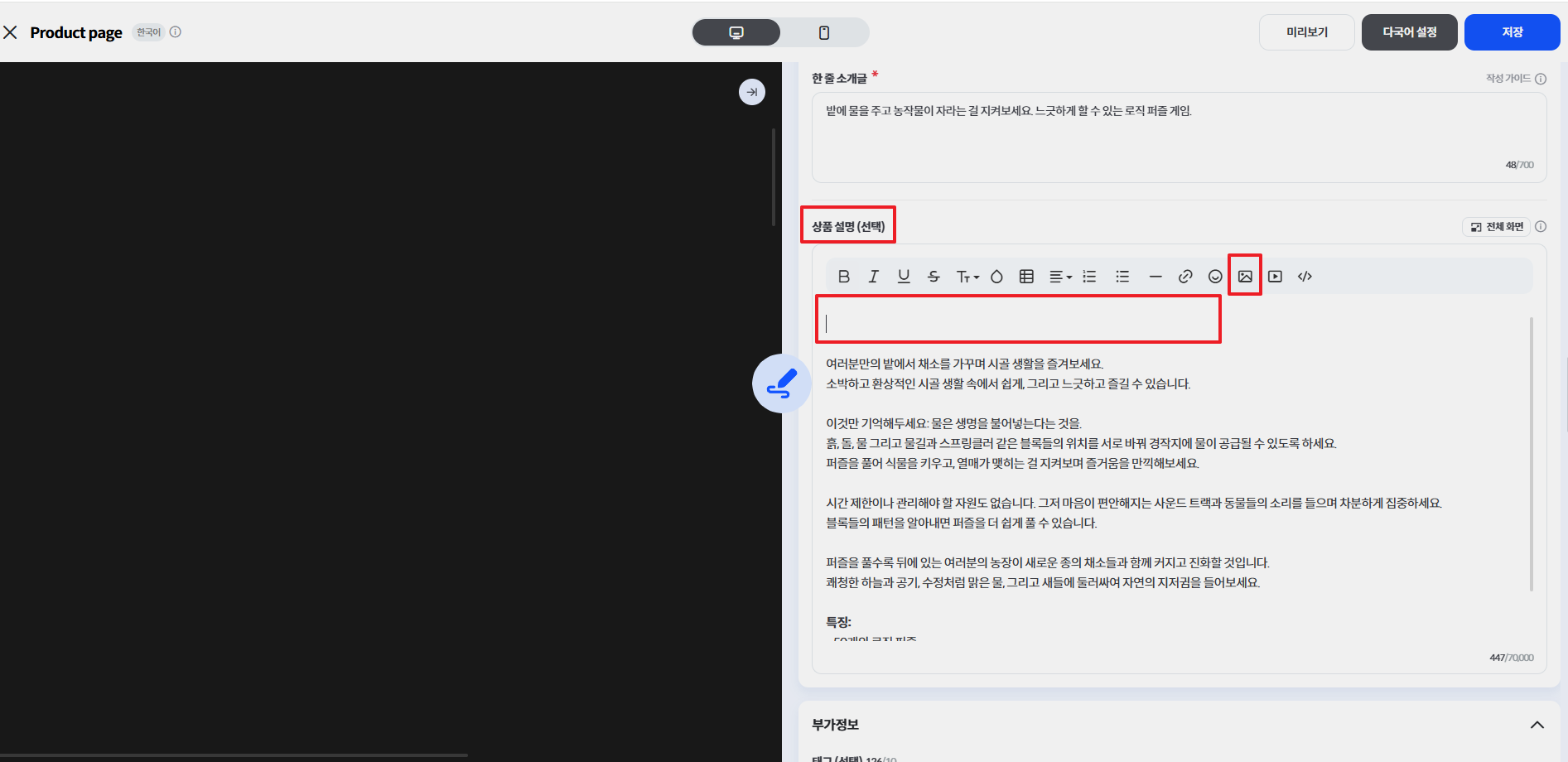The height and width of the screenshot is (762, 1568).
Task: Insert a table
Action: [x=1026, y=277]
